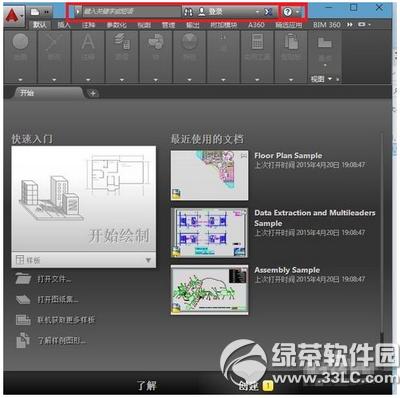Click the Layers panel stacked sheets icon
This screenshot has width=400, height=398.
tap(122, 41)
